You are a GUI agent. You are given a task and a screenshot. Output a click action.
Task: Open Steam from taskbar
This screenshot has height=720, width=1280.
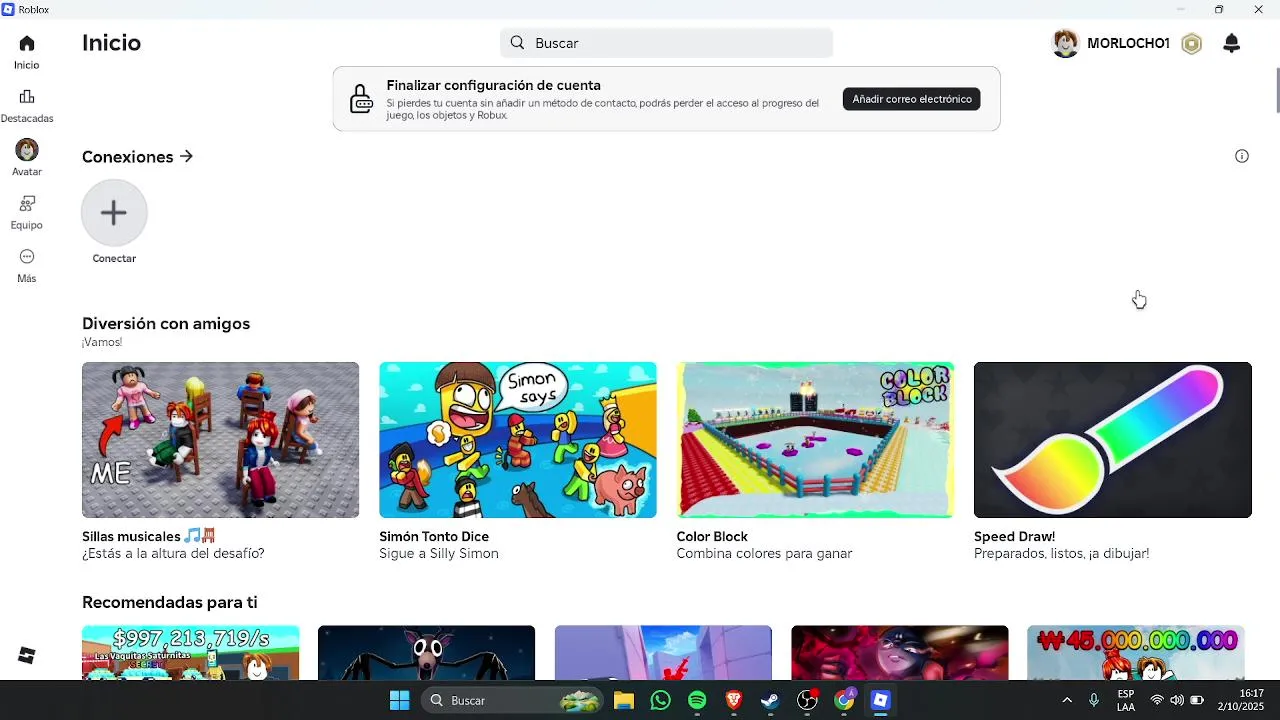coord(770,700)
